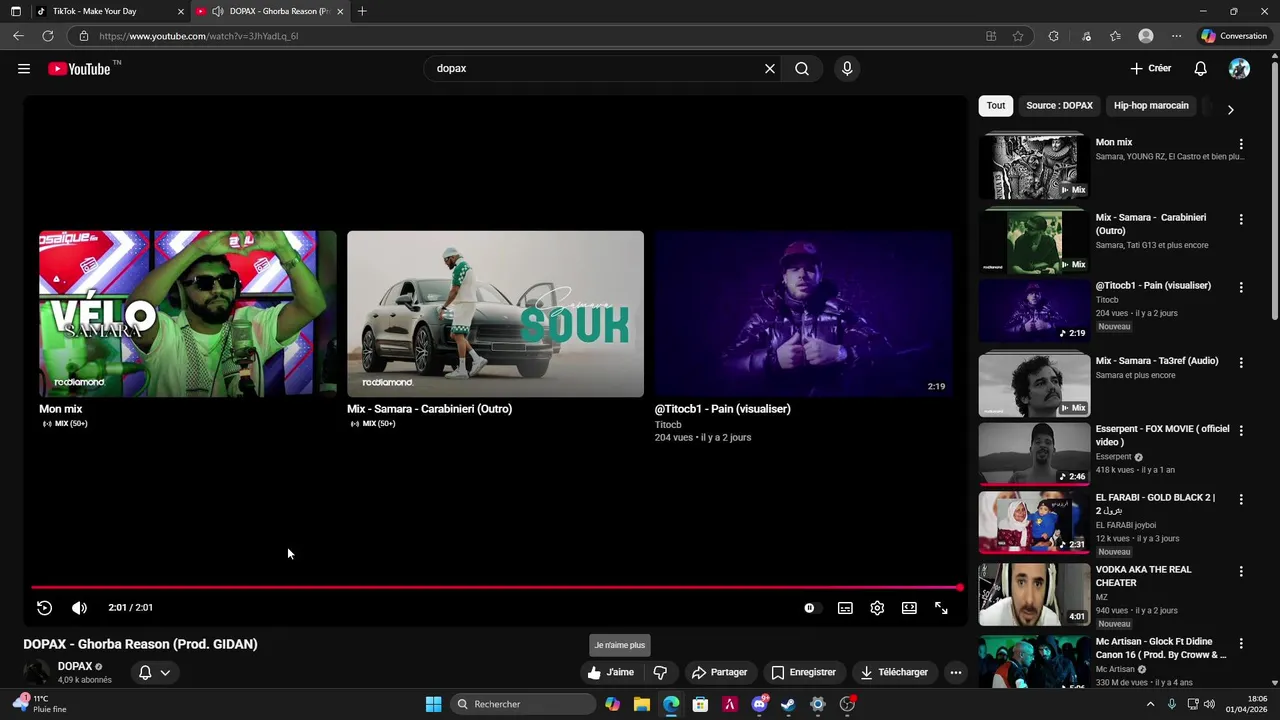Switch to theater mode
1280x720 pixels.
point(909,608)
